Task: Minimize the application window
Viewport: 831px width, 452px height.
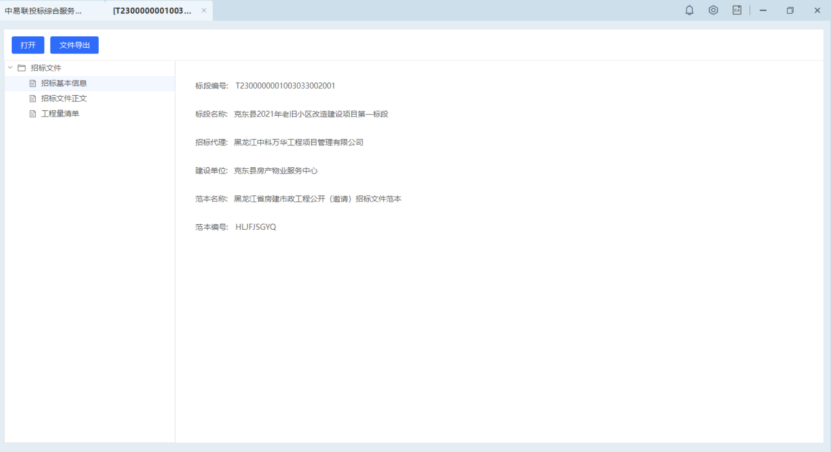Action: tap(763, 10)
